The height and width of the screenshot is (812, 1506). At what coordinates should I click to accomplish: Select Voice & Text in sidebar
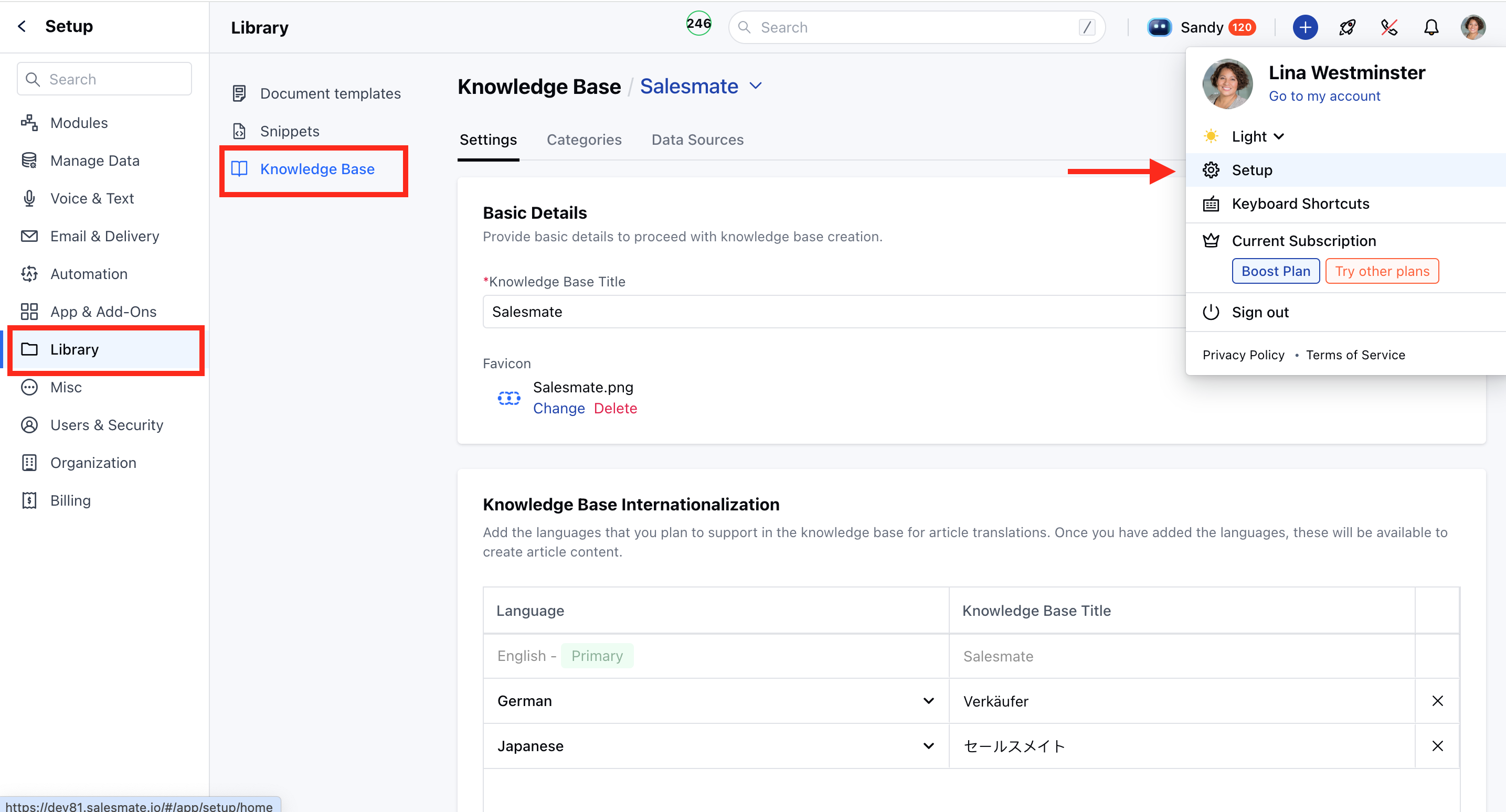point(92,199)
